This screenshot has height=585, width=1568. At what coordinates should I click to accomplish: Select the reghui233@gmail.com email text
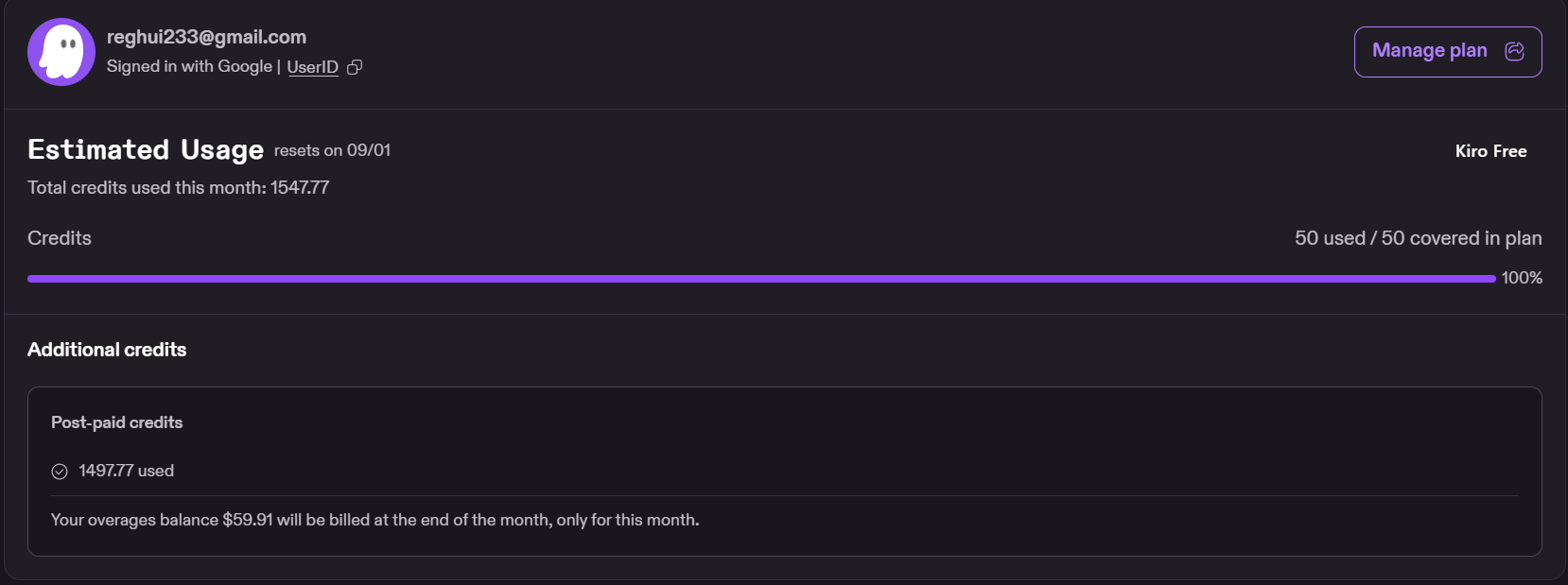pos(206,37)
